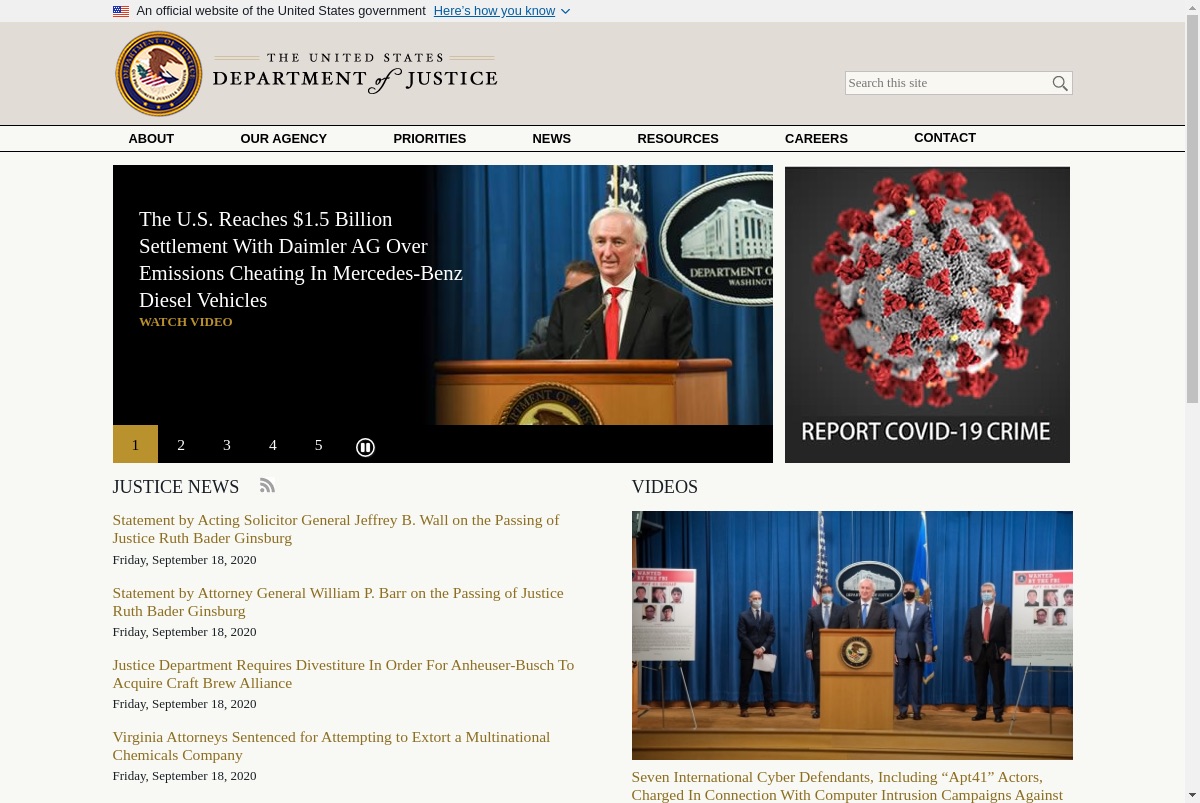
Task: Open Virginia Attorneys Sentenced news article
Action: 331,746
